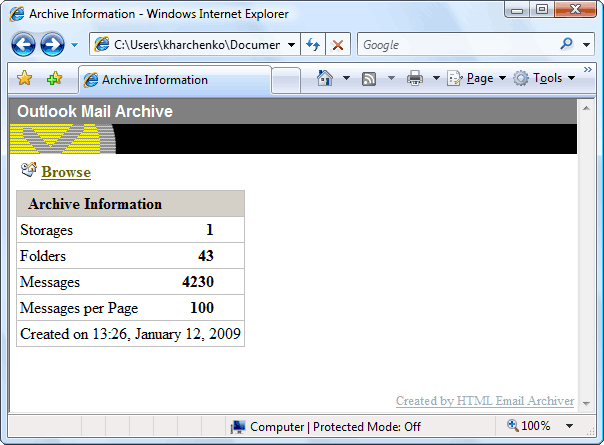The height and width of the screenshot is (445, 604).
Task: Minimize the Internet Explorer window
Action: coord(517,9)
